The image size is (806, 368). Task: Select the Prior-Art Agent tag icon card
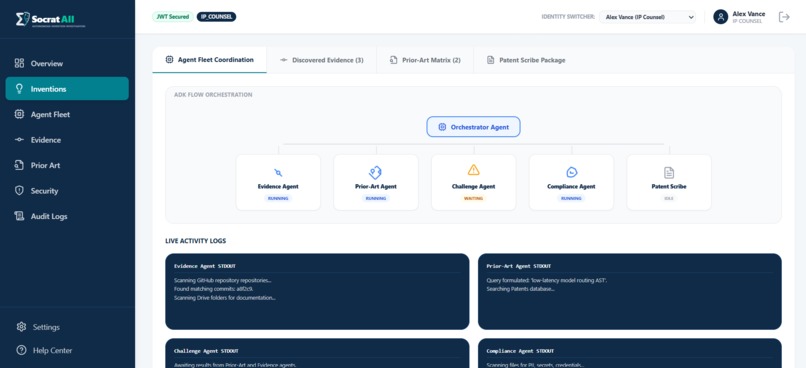pos(376,182)
